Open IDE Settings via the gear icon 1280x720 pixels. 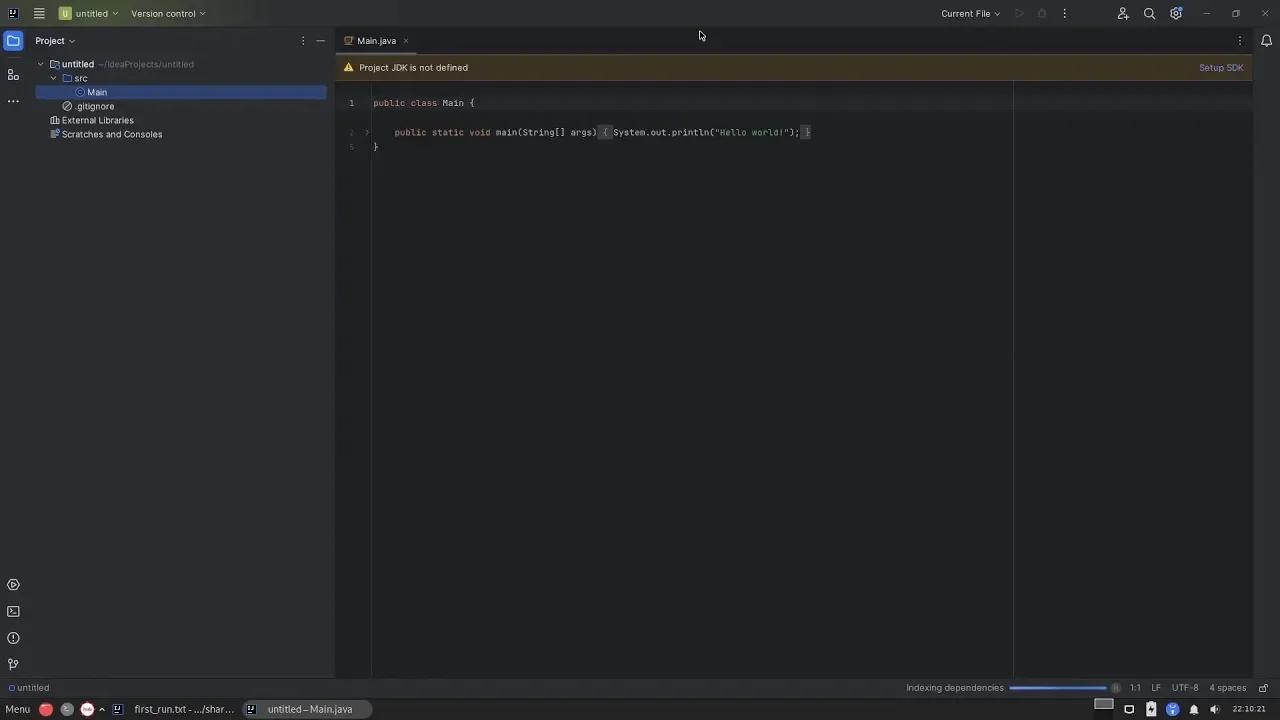(1175, 13)
